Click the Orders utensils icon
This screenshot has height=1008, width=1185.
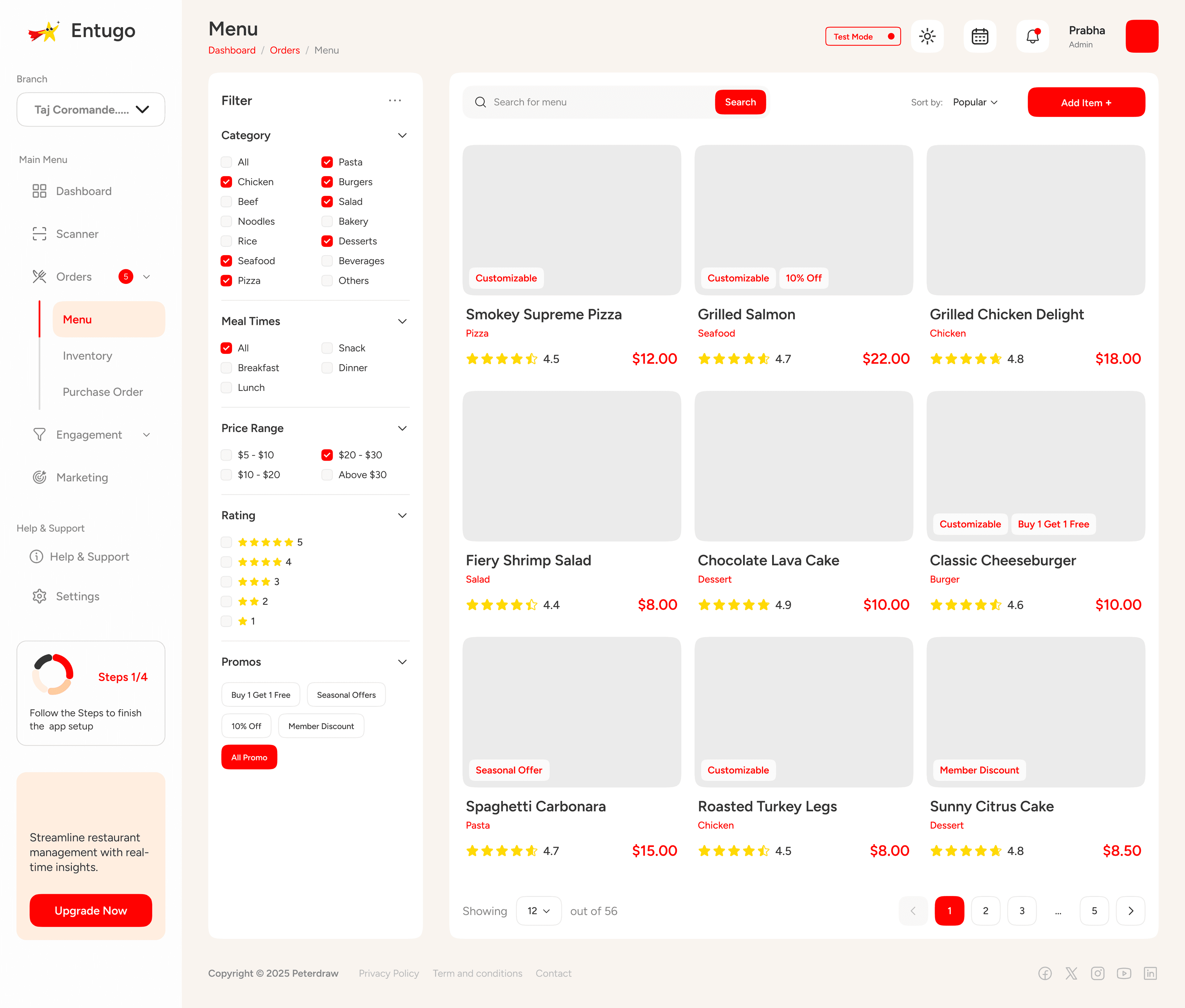tap(39, 276)
